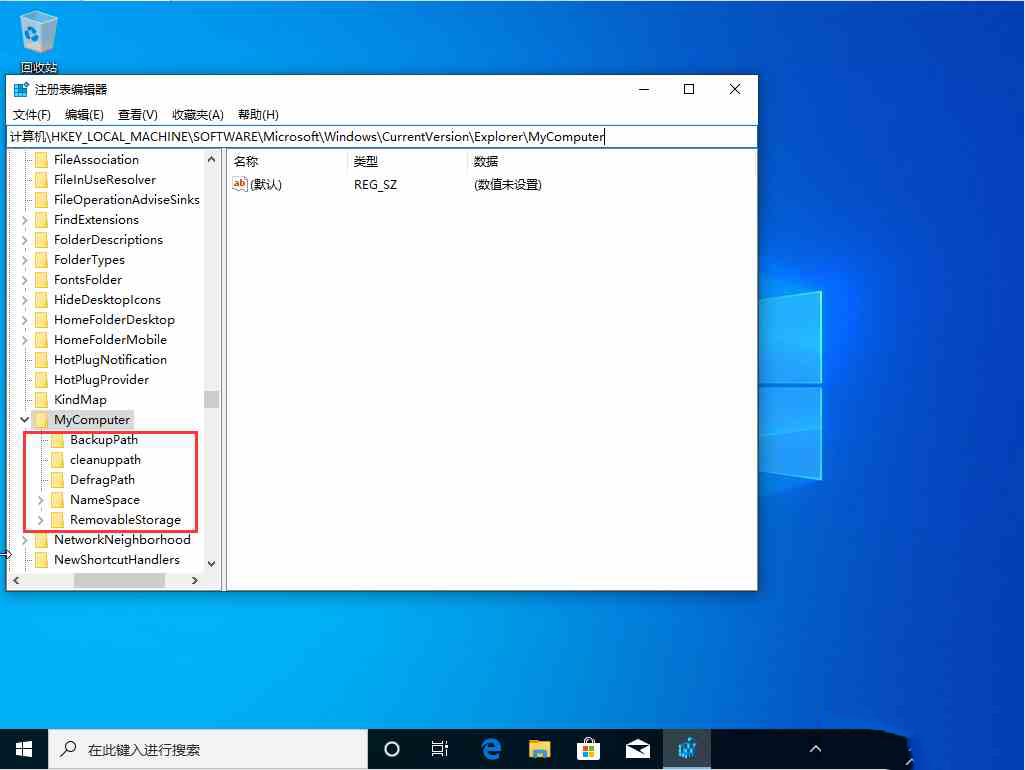Image resolution: width=1025 pixels, height=770 pixels.
Task: Click the horizontal scrollbar thumb in tree
Action: [119, 580]
